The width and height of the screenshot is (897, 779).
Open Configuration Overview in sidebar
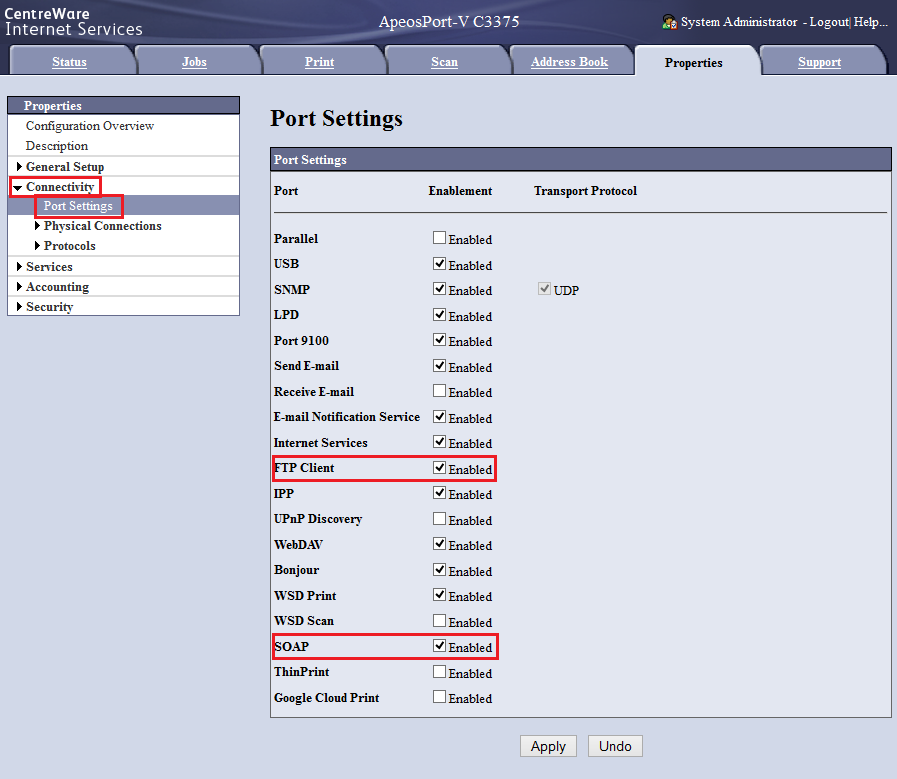pyautogui.click(x=90, y=126)
